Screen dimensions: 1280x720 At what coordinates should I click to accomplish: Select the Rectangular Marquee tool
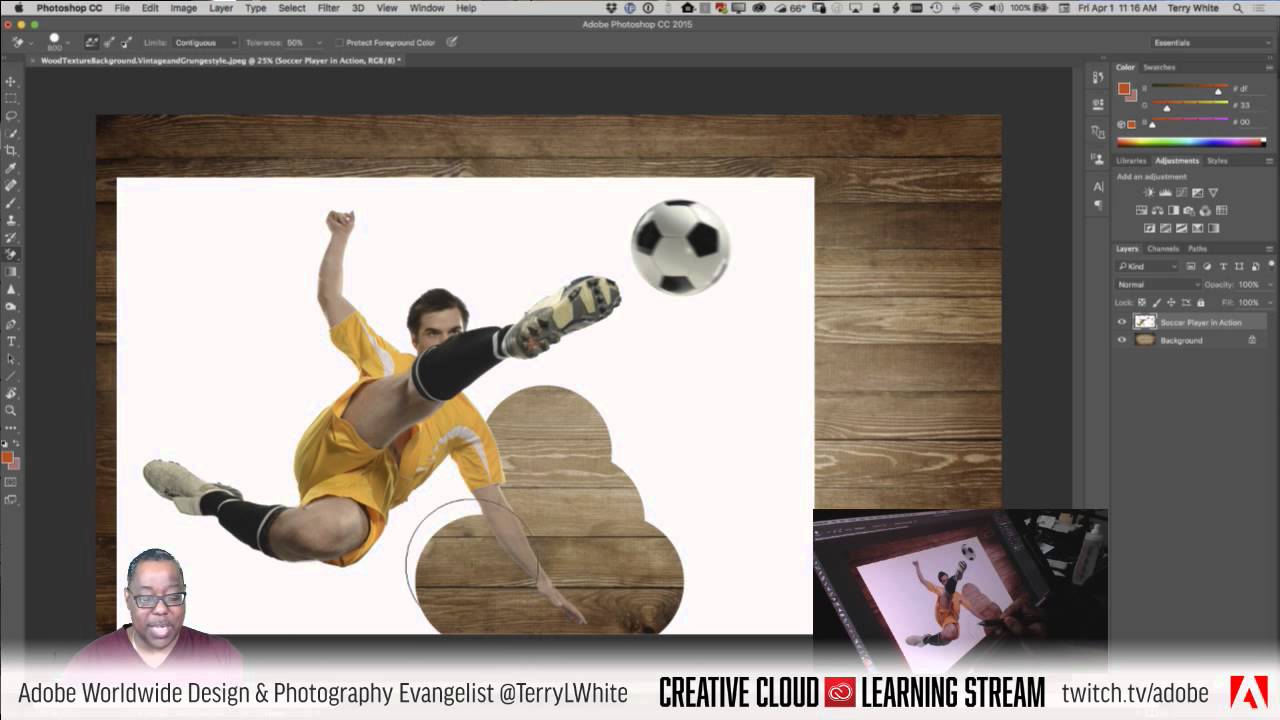pyautogui.click(x=11, y=98)
